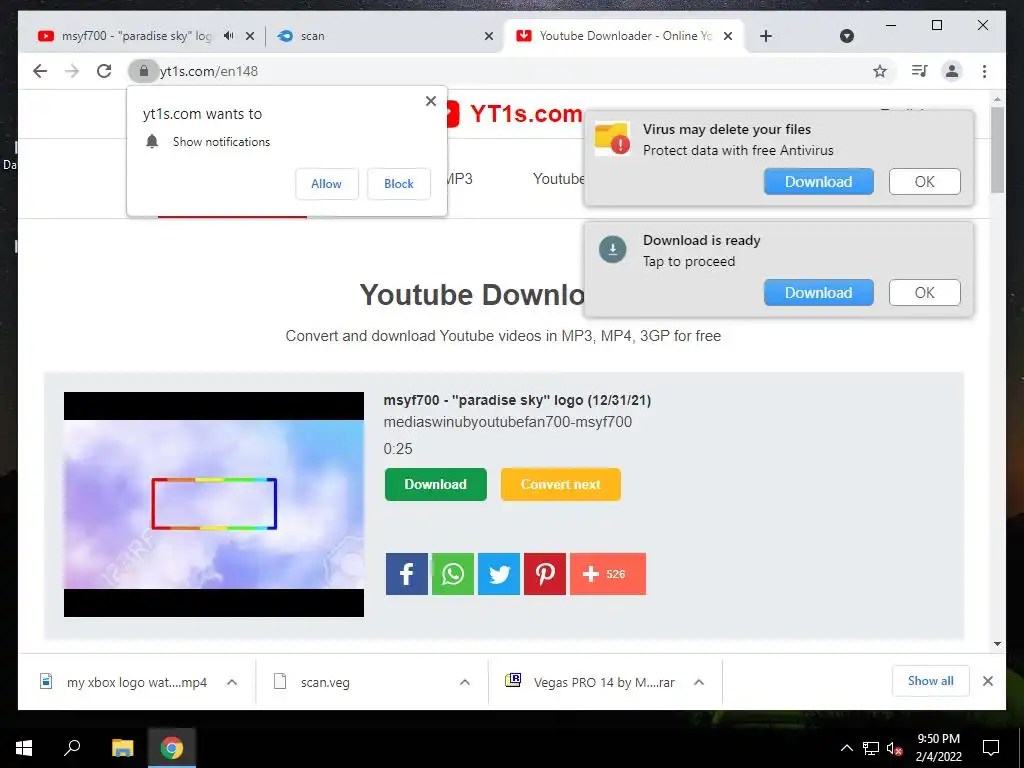
Task: Click the folder warning icon in the virus ad
Action: click(x=612, y=138)
